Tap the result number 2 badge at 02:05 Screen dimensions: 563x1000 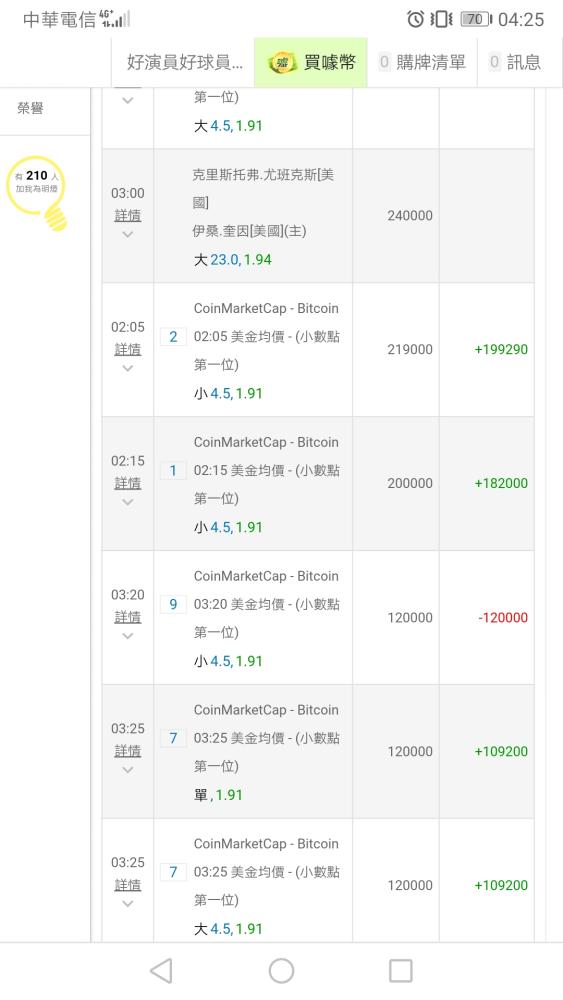pyautogui.click(x=173, y=337)
